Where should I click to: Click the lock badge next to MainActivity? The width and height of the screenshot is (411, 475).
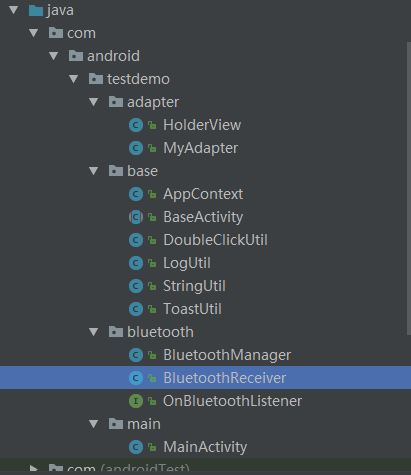coord(152,447)
